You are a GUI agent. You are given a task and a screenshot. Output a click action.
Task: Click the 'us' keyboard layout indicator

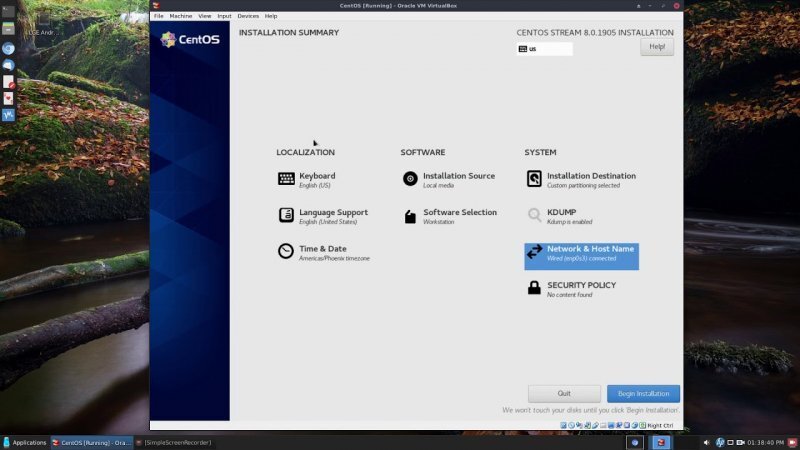[544, 49]
